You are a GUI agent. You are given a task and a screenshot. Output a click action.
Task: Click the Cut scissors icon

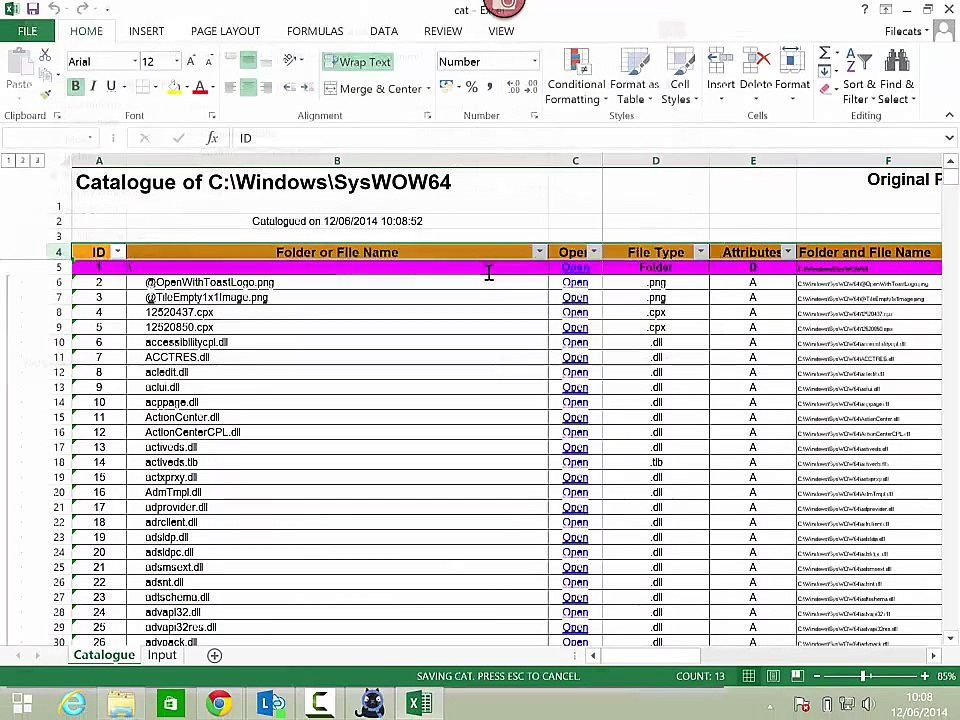45,55
